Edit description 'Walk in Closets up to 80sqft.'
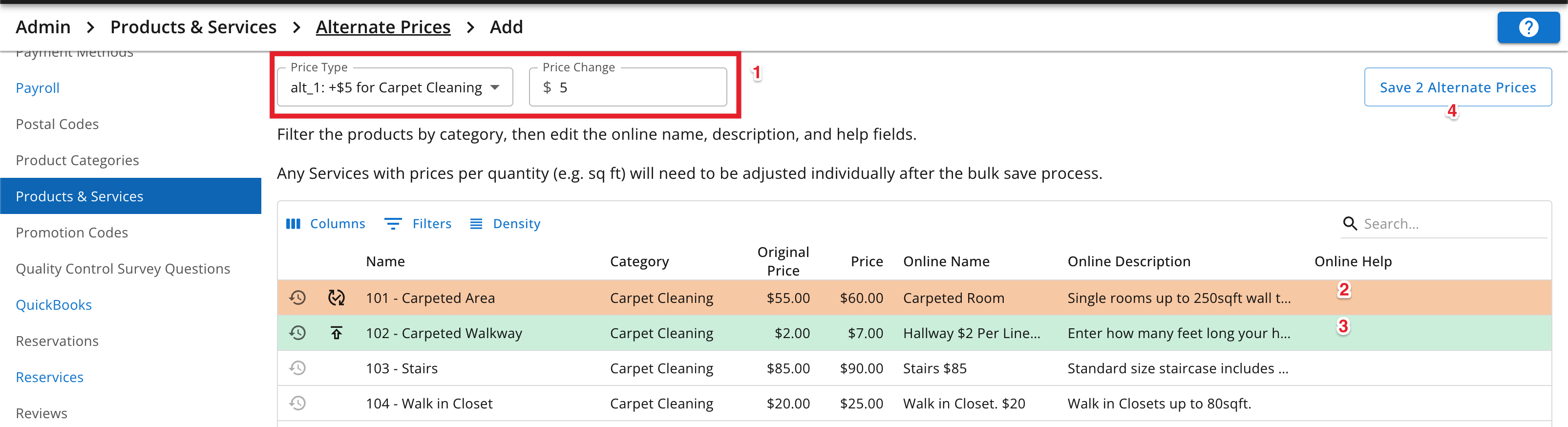Image resolution: width=1568 pixels, height=427 pixels. [x=1159, y=403]
